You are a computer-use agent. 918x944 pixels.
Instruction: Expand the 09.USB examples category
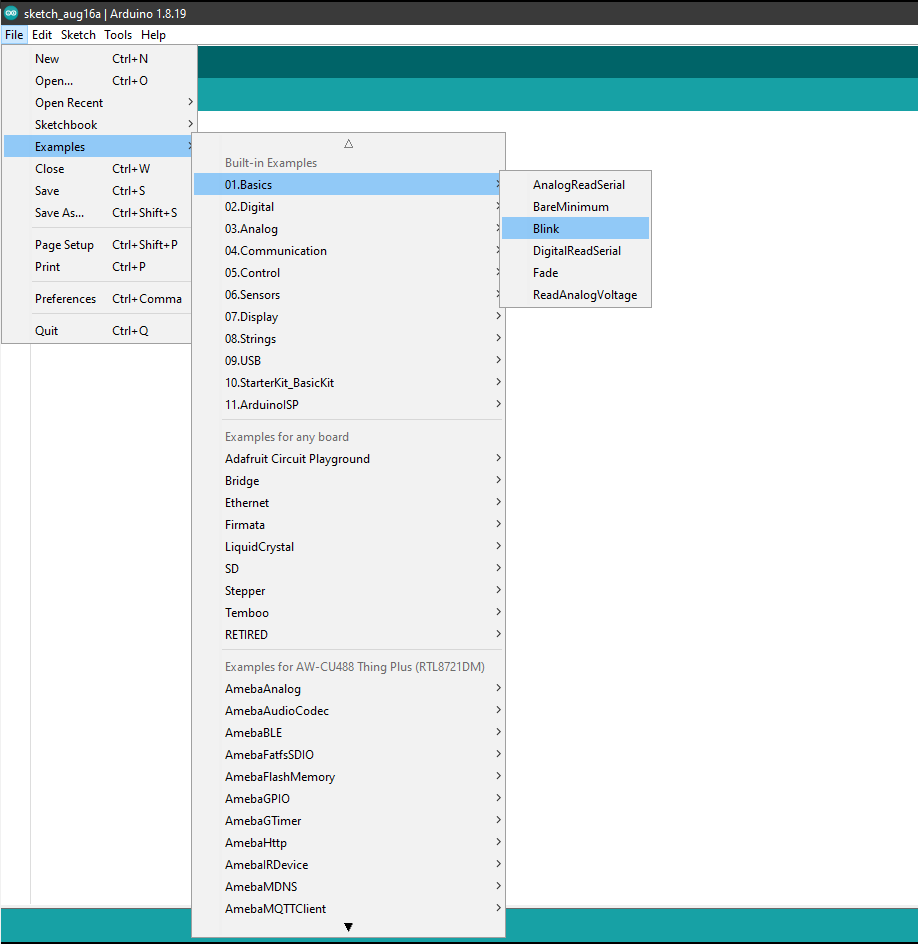[349, 361]
